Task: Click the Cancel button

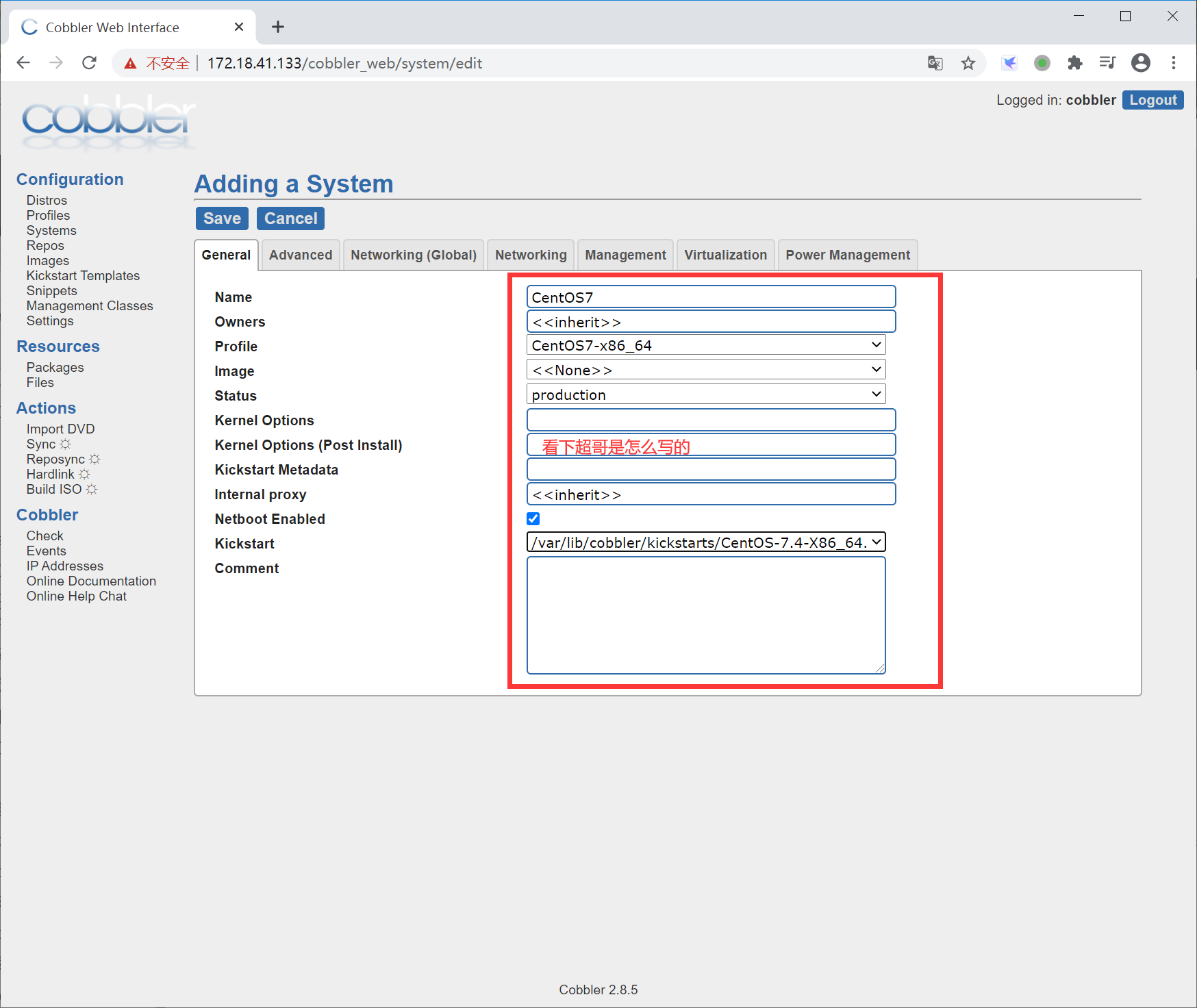Action: click(291, 218)
